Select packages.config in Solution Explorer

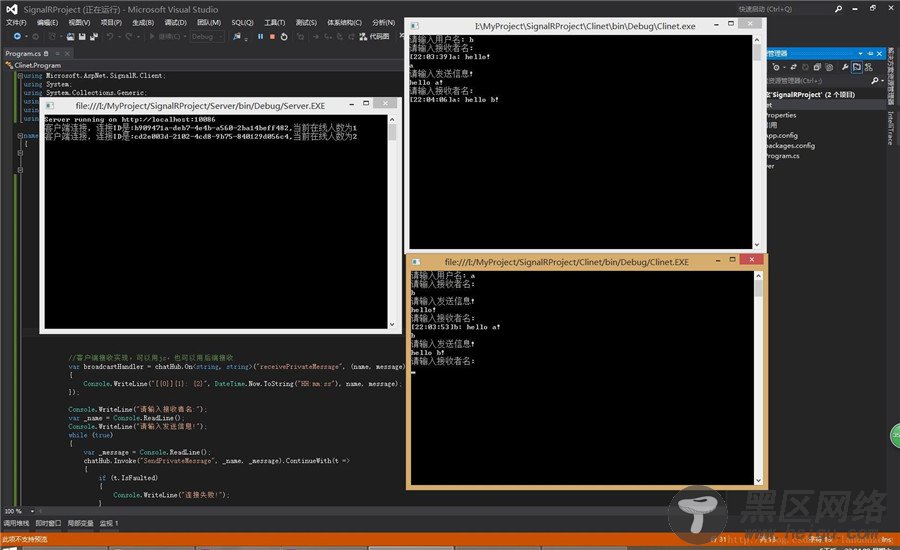(791, 146)
